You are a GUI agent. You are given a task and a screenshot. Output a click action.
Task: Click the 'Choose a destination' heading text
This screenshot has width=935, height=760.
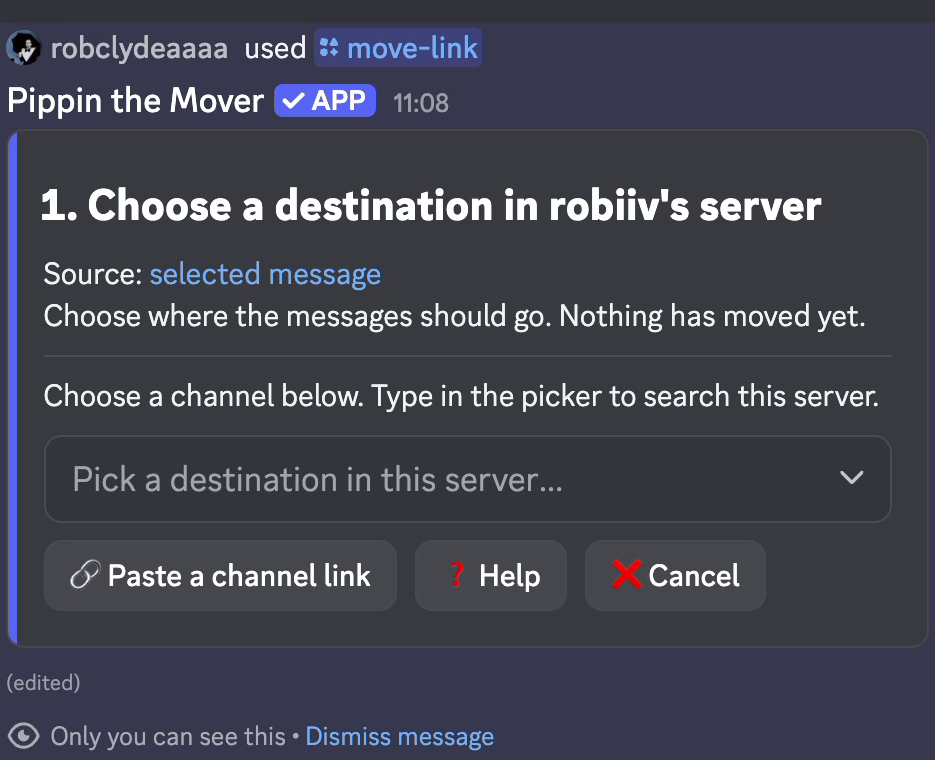[431, 205]
